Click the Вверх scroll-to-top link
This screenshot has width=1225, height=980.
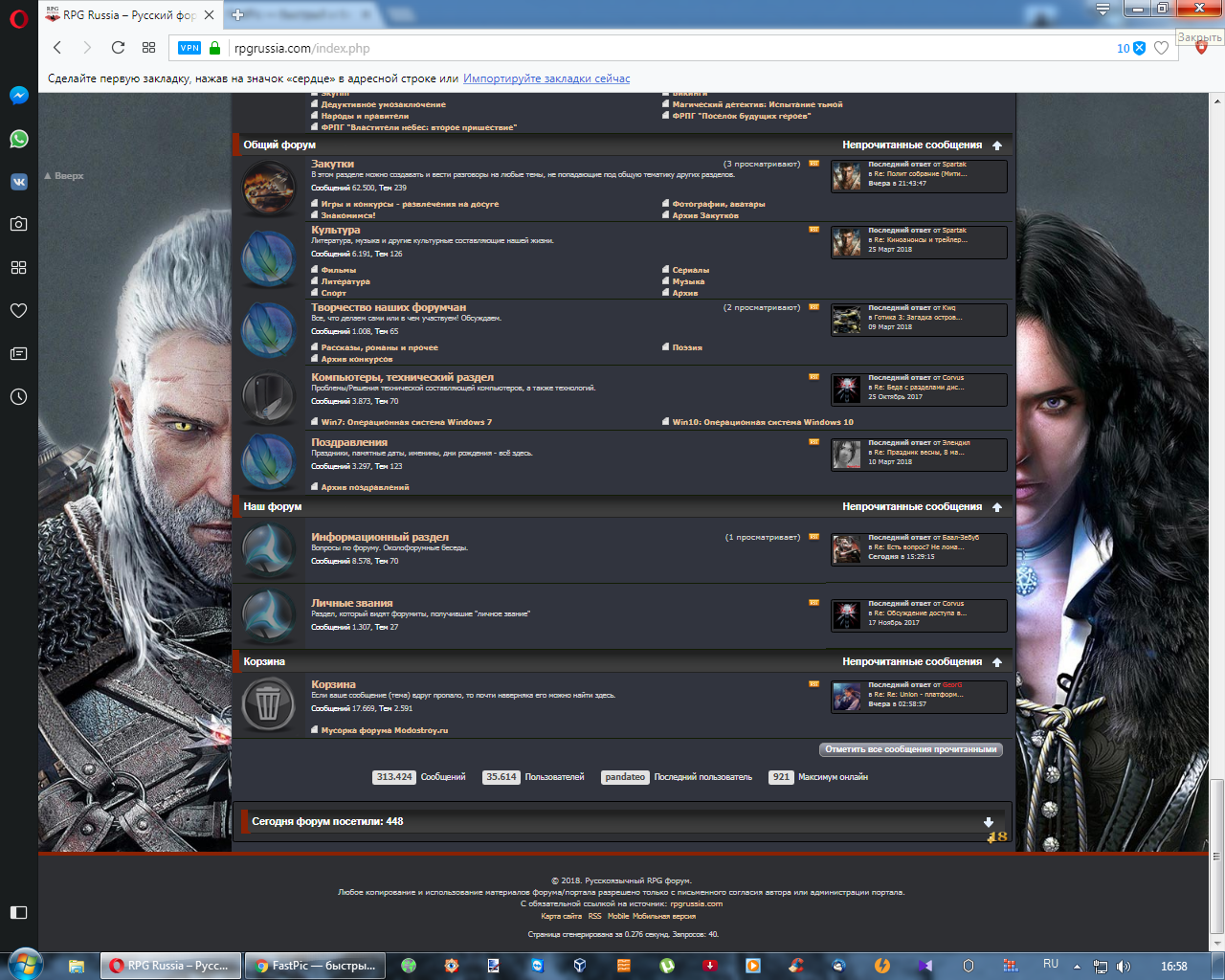pyautogui.click(x=64, y=176)
